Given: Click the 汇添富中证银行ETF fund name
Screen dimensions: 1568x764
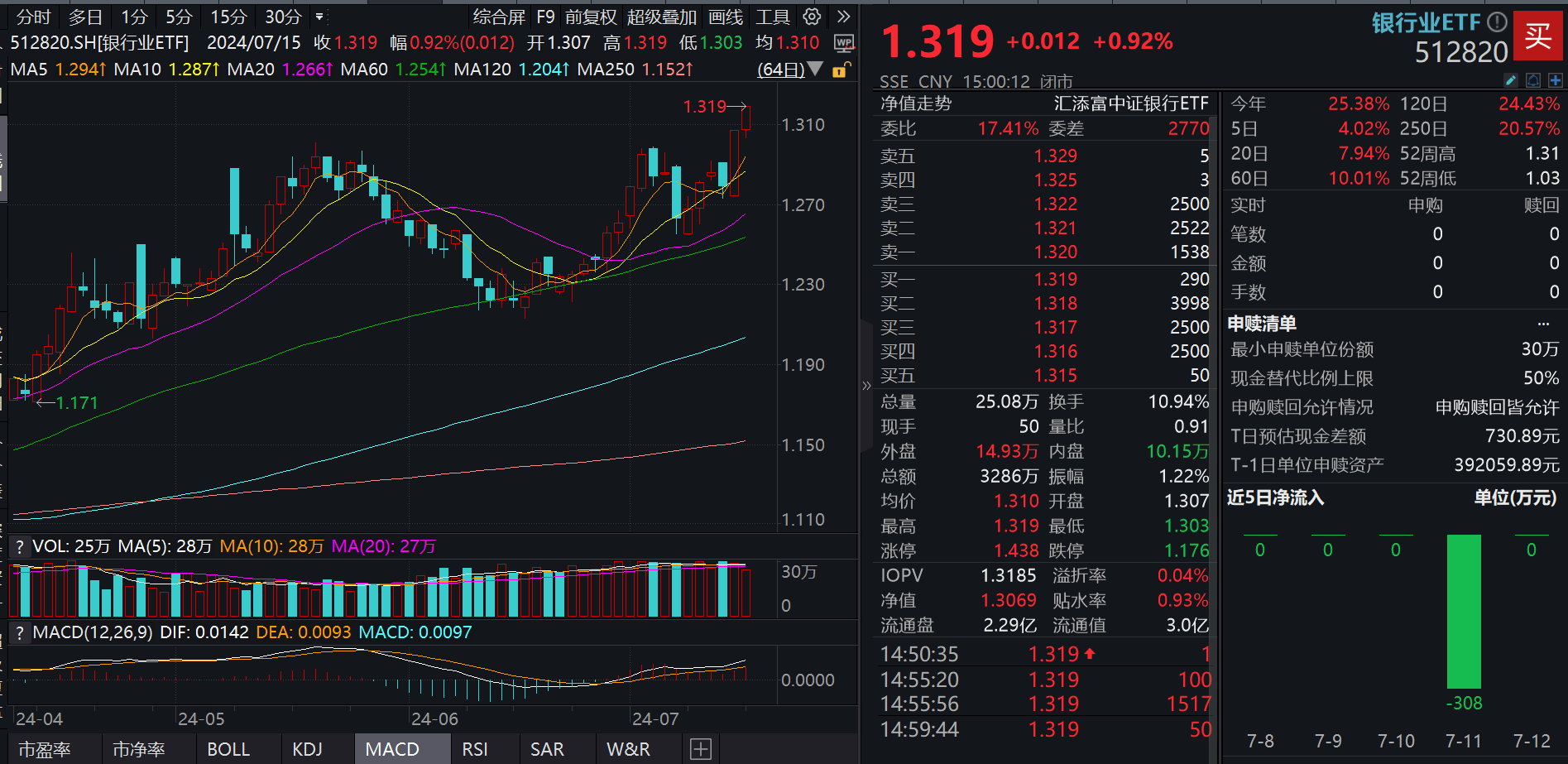Looking at the screenshot, I should pyautogui.click(x=1131, y=103).
